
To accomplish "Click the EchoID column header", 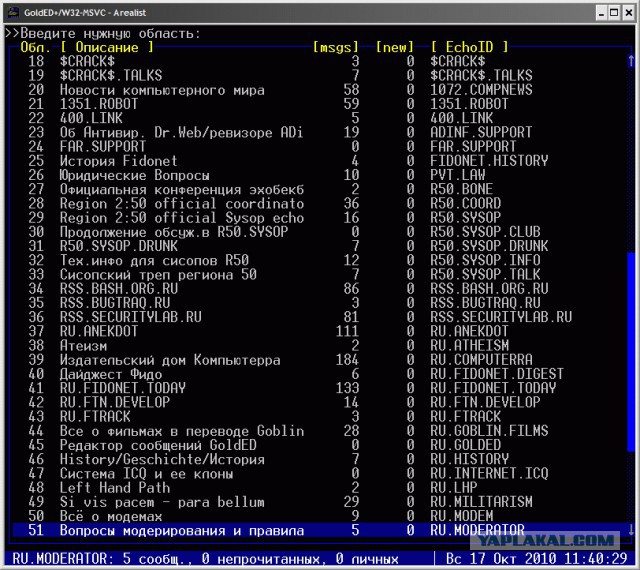I will click(469, 47).
